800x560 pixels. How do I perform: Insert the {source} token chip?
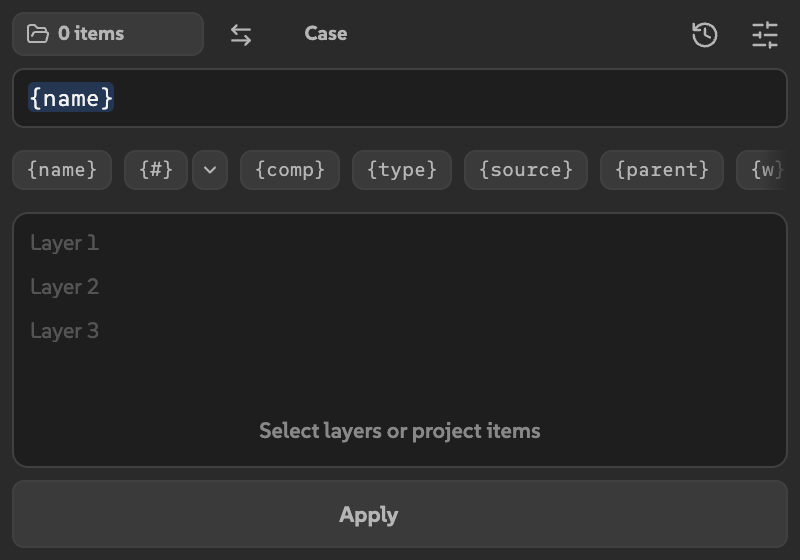[526, 170]
